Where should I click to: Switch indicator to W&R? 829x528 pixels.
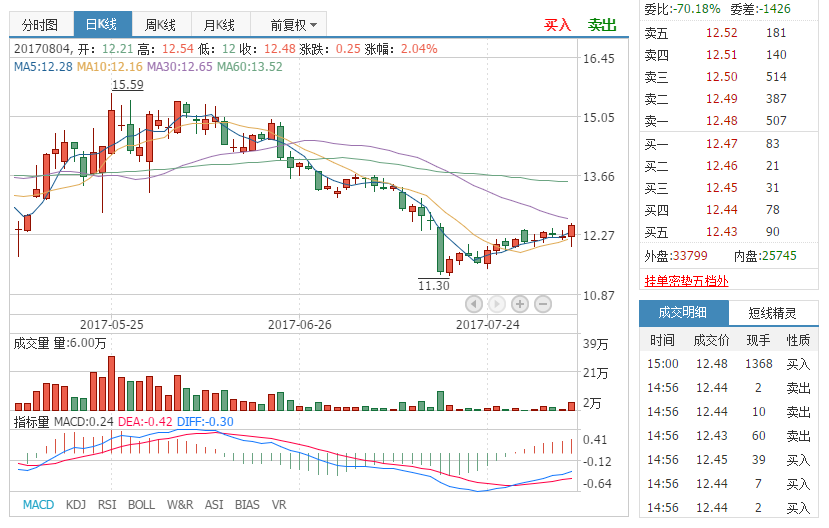(180, 505)
